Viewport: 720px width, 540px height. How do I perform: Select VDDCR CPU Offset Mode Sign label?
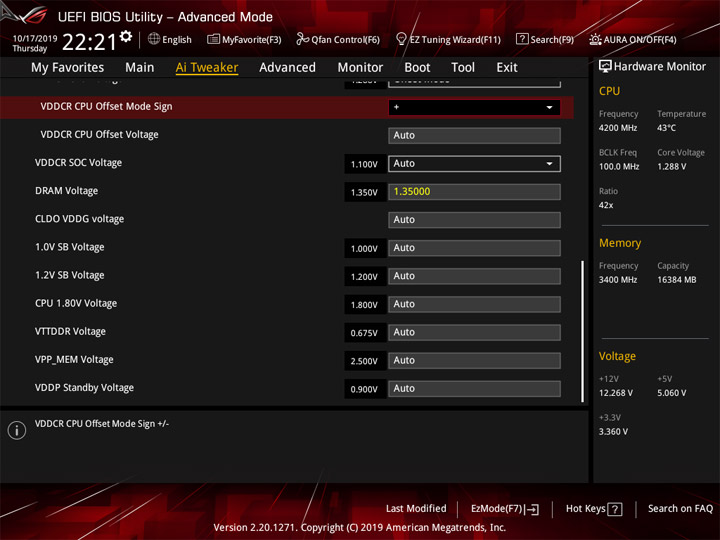107,107
